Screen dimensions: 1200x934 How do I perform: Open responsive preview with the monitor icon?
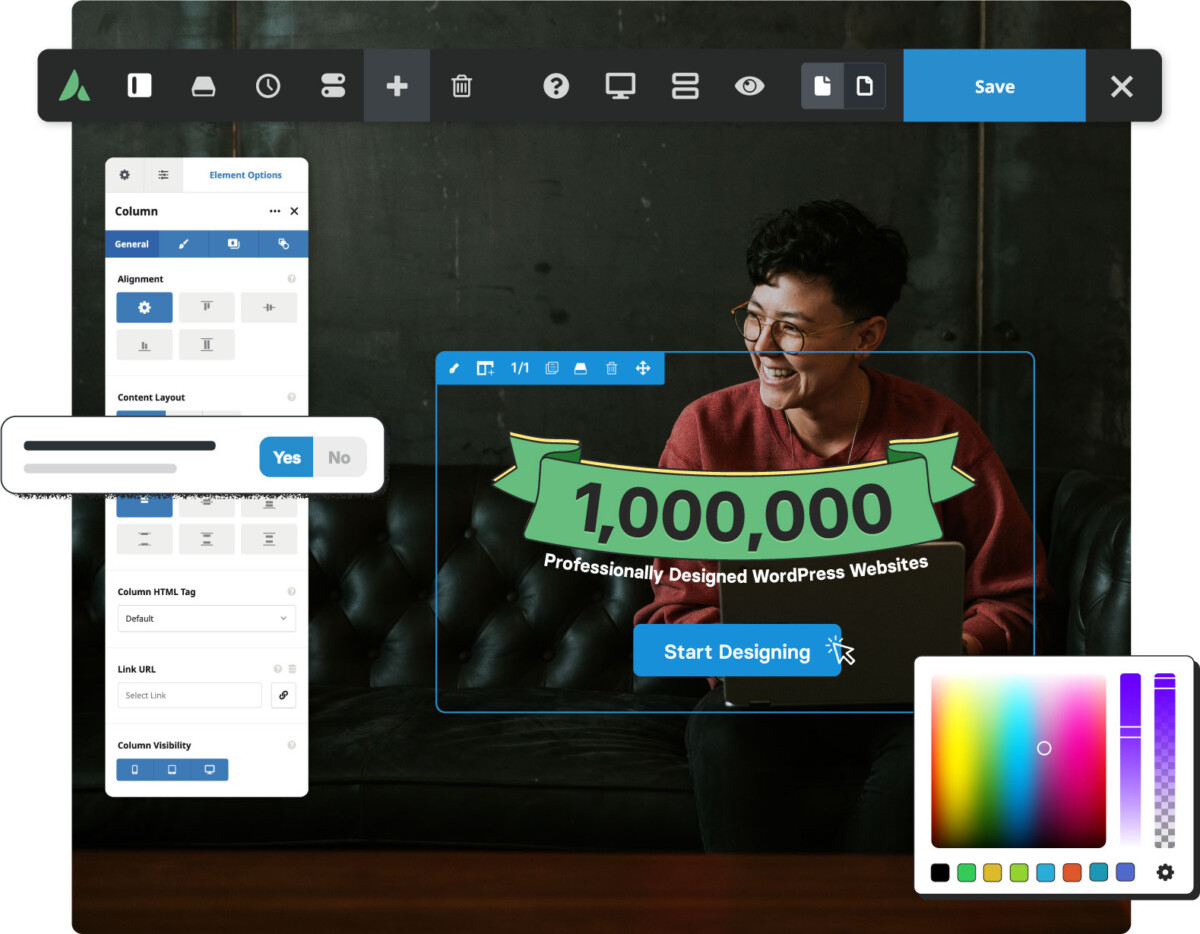tap(620, 86)
